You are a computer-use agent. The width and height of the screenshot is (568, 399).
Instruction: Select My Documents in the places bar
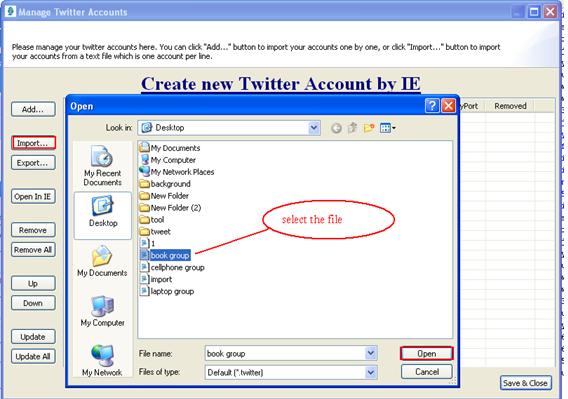[x=102, y=261]
